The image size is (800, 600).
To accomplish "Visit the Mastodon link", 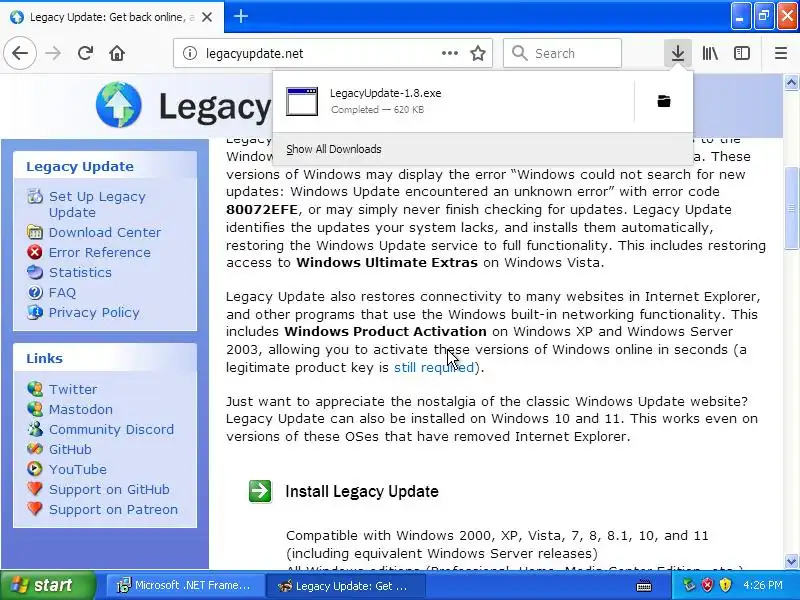I will tap(81, 409).
